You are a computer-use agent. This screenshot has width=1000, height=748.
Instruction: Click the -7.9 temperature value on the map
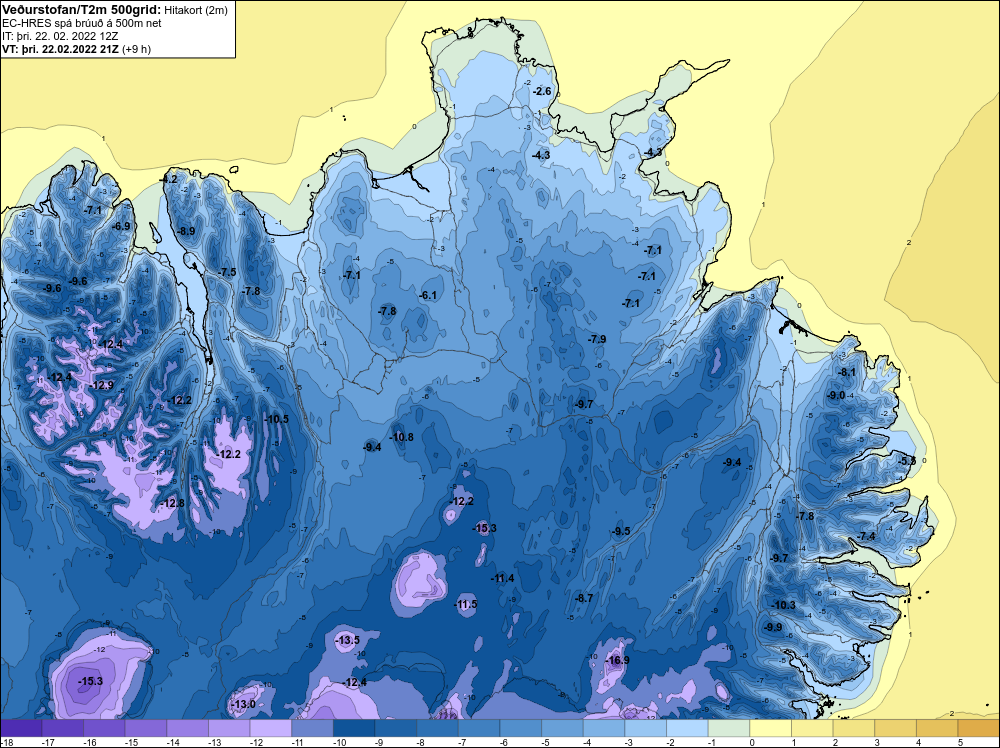click(x=597, y=339)
